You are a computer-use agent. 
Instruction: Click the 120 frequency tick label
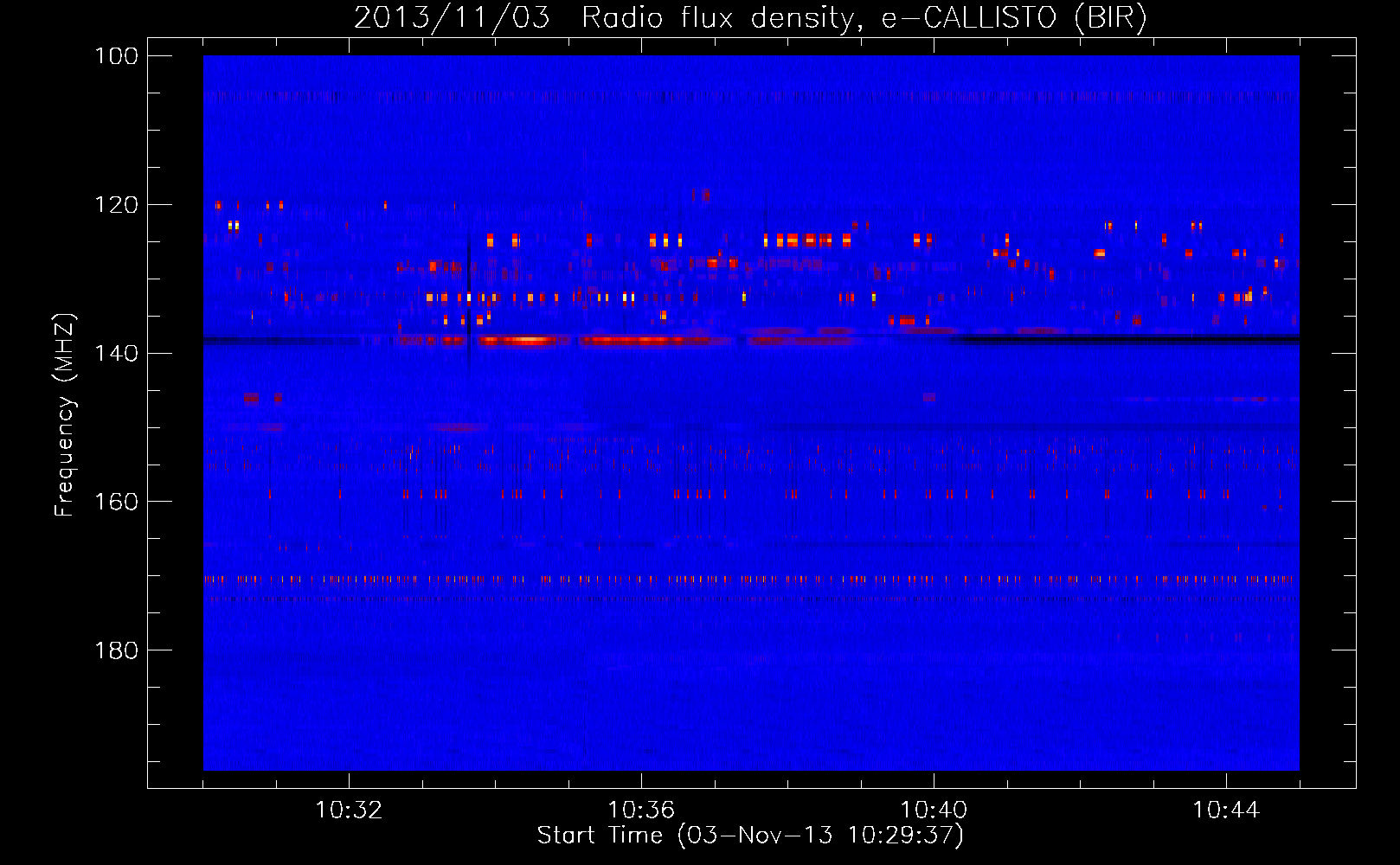coord(116,205)
